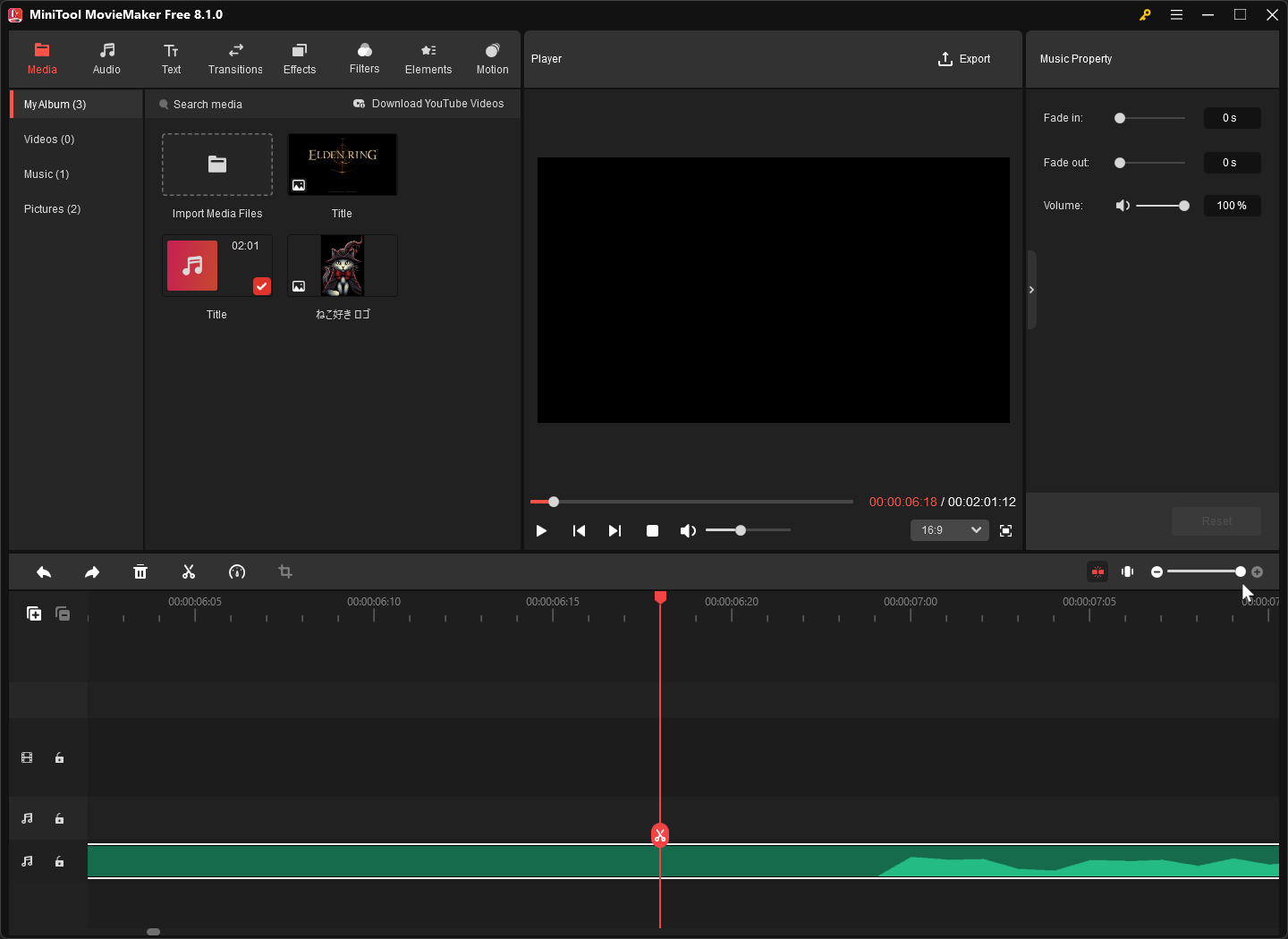This screenshot has height=939, width=1288.
Task: Click the key upgrade icon in title bar
Action: pos(1145,14)
